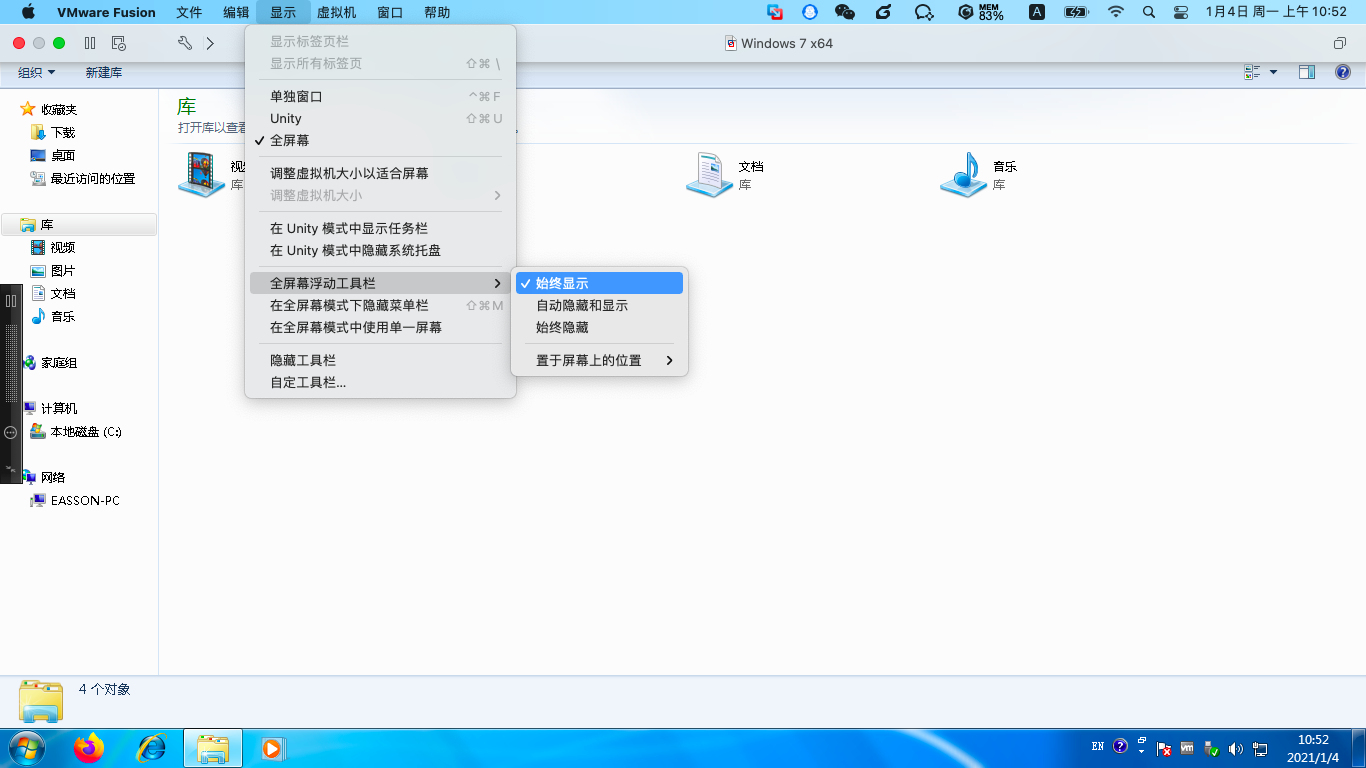Select 始终隐藏 toolbar option

tap(562, 328)
